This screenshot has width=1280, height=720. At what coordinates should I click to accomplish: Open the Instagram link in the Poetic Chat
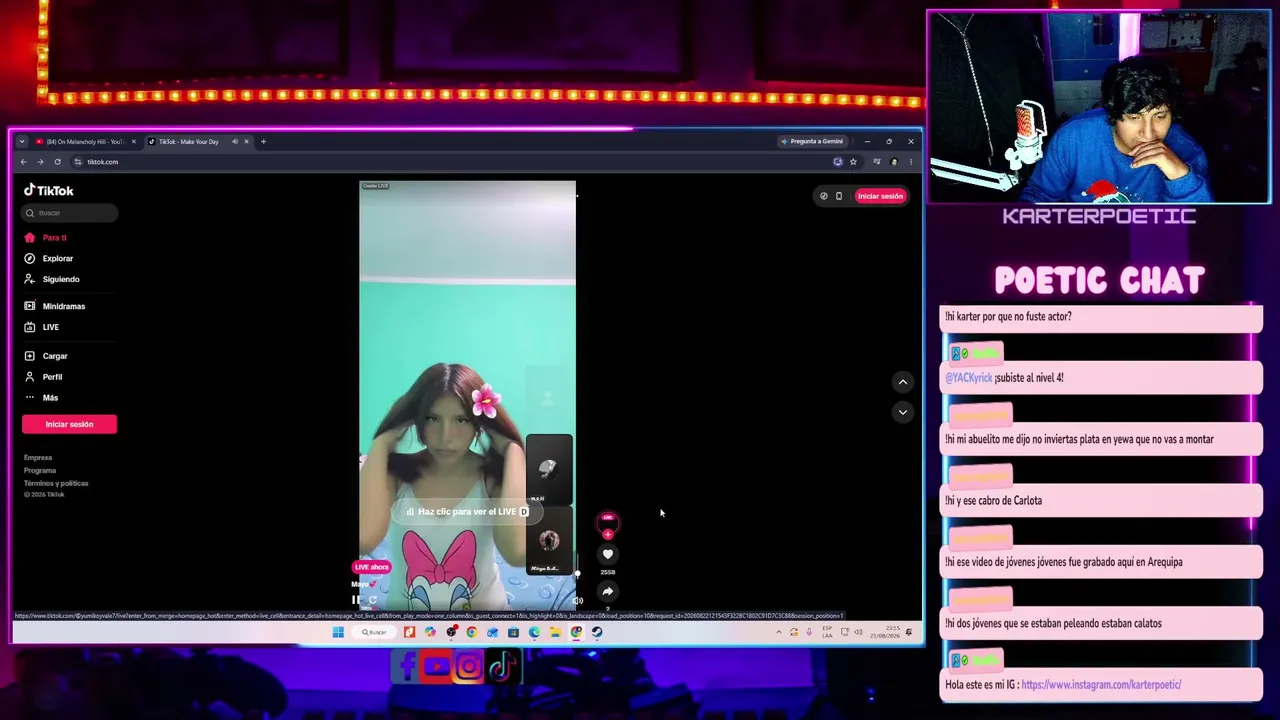click(1101, 685)
